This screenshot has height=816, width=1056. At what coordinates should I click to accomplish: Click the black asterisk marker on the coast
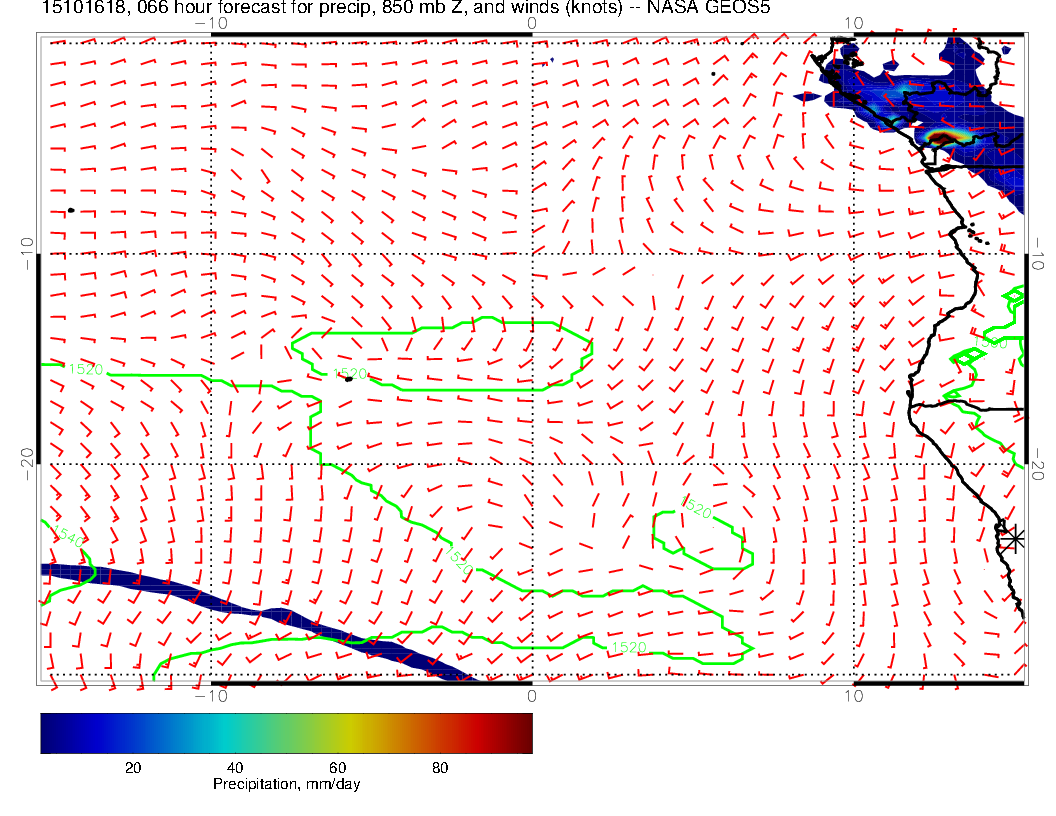1014,538
